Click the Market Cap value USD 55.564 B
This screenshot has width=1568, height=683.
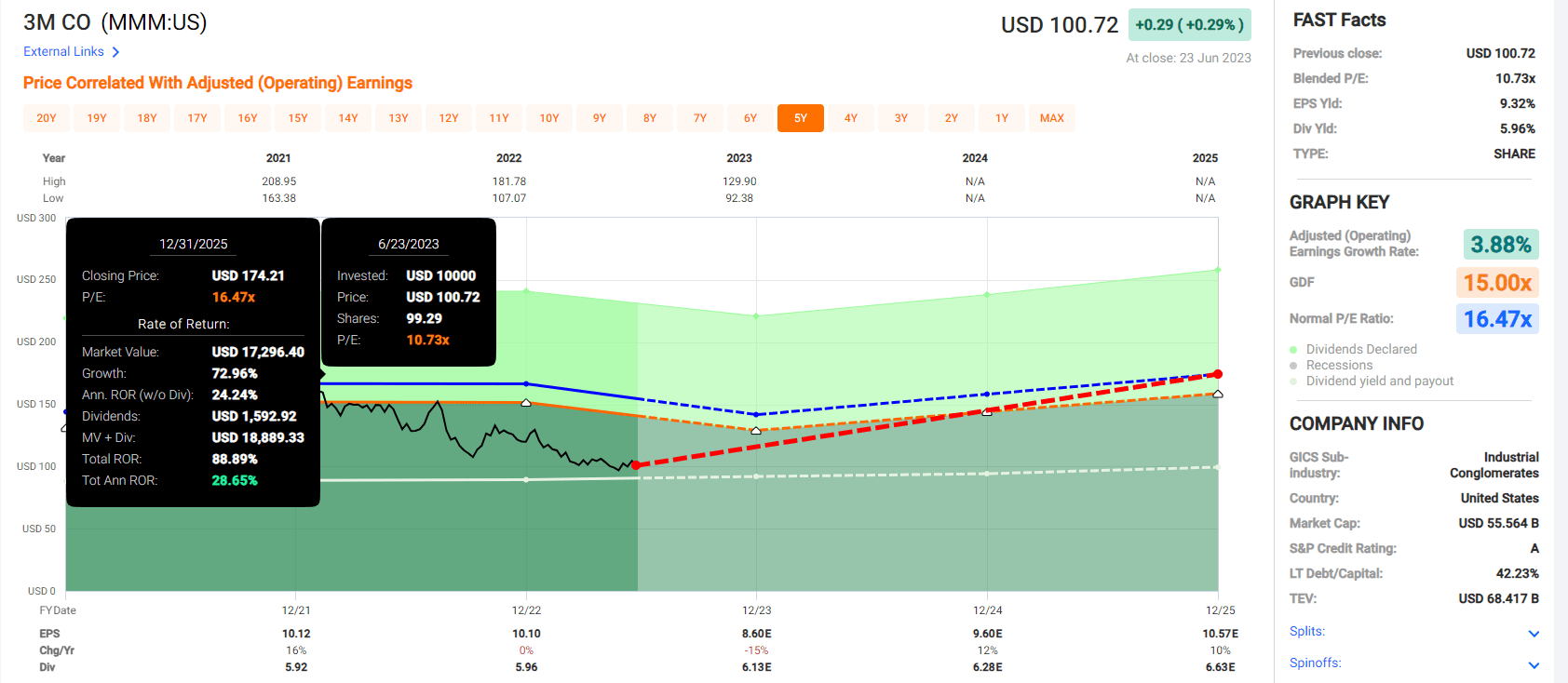pyautogui.click(x=1499, y=523)
